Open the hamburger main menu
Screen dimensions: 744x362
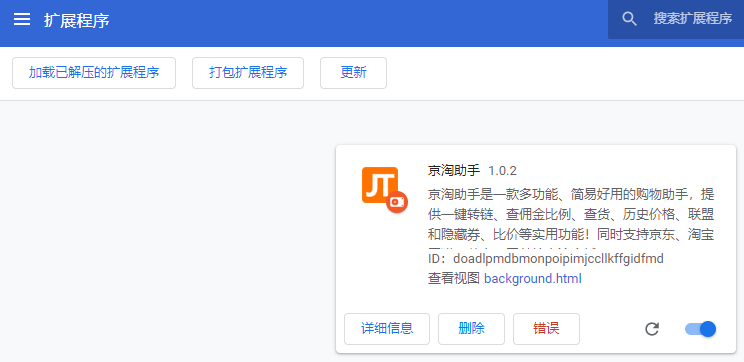coord(22,19)
